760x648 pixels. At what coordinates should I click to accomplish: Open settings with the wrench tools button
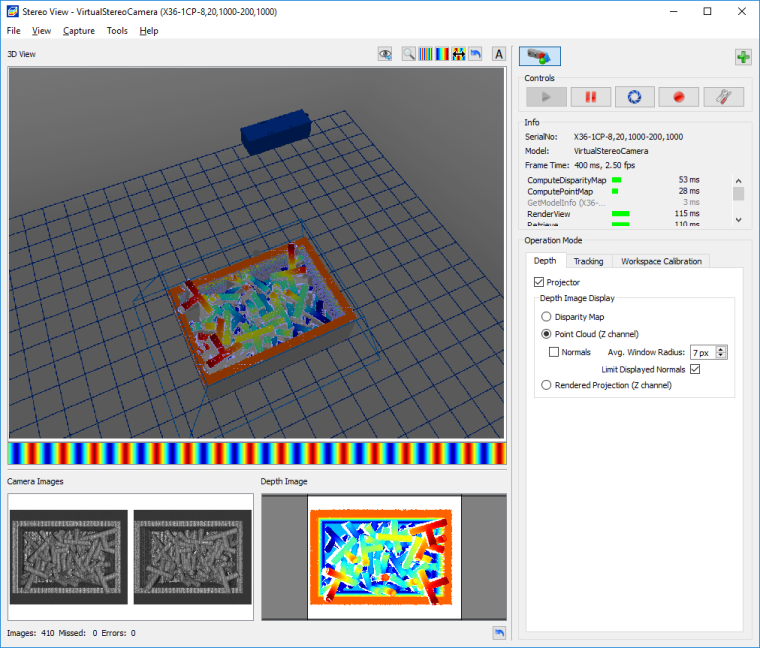tap(723, 97)
